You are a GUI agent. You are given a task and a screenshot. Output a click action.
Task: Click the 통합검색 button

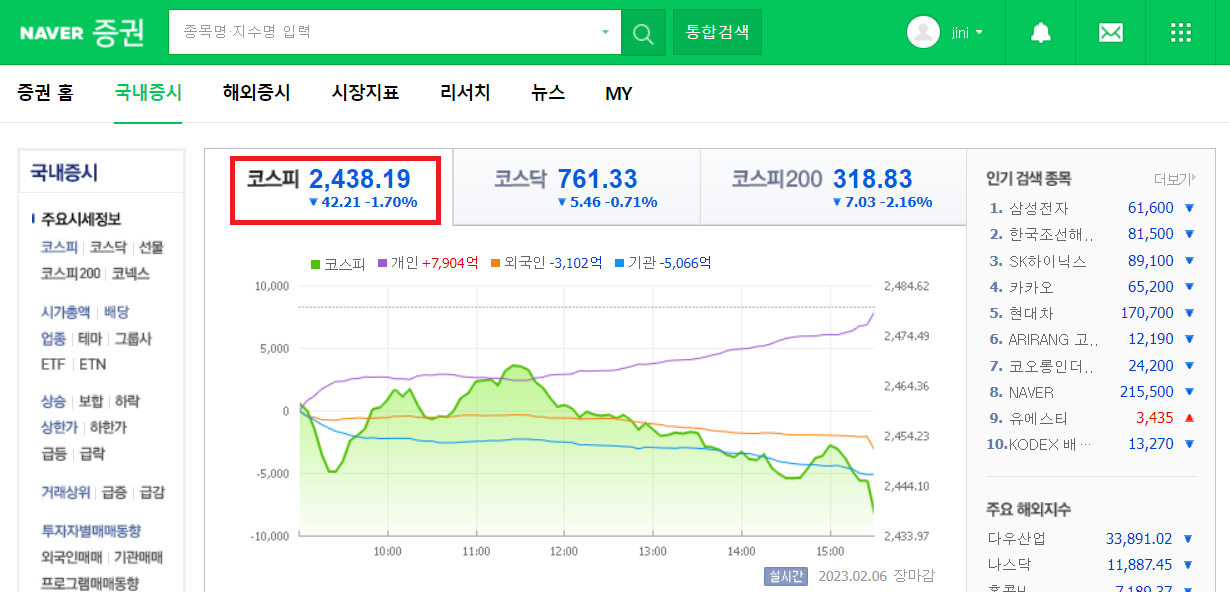tap(717, 32)
